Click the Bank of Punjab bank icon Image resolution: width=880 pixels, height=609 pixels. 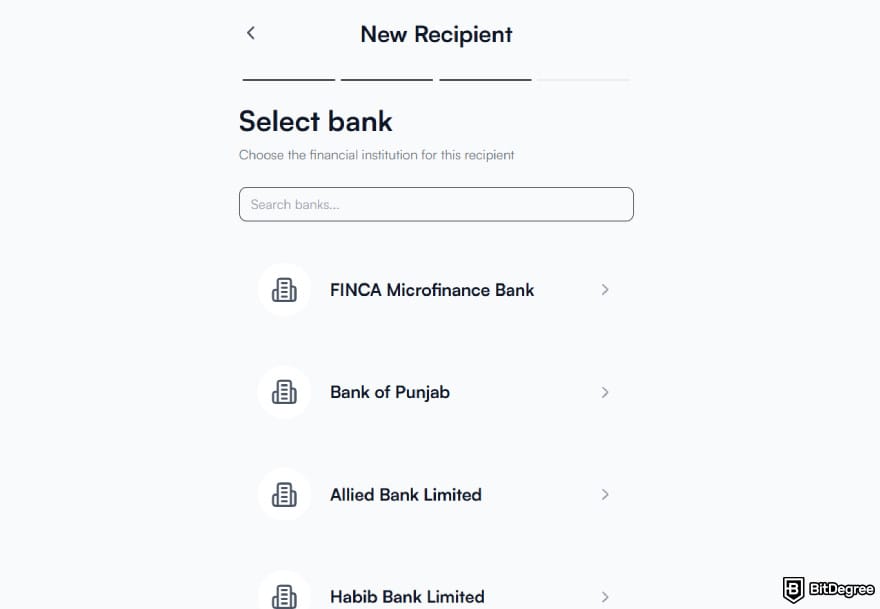[284, 392]
